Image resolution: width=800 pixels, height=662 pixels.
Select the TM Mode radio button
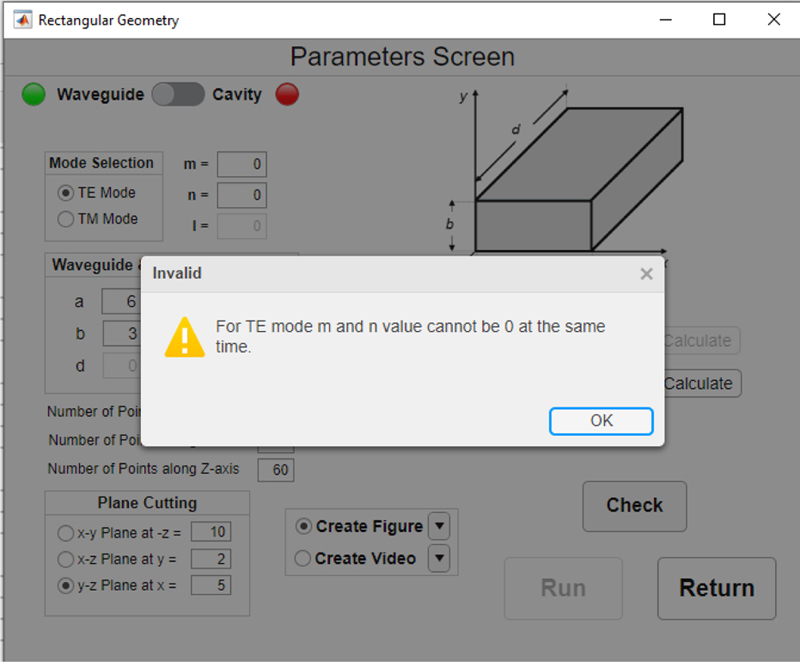pos(66,219)
